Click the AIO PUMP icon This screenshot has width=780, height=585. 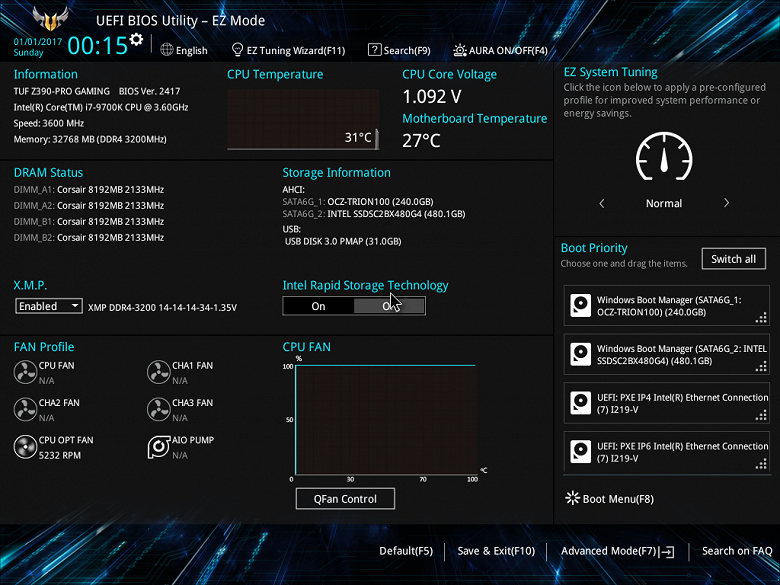(x=159, y=447)
